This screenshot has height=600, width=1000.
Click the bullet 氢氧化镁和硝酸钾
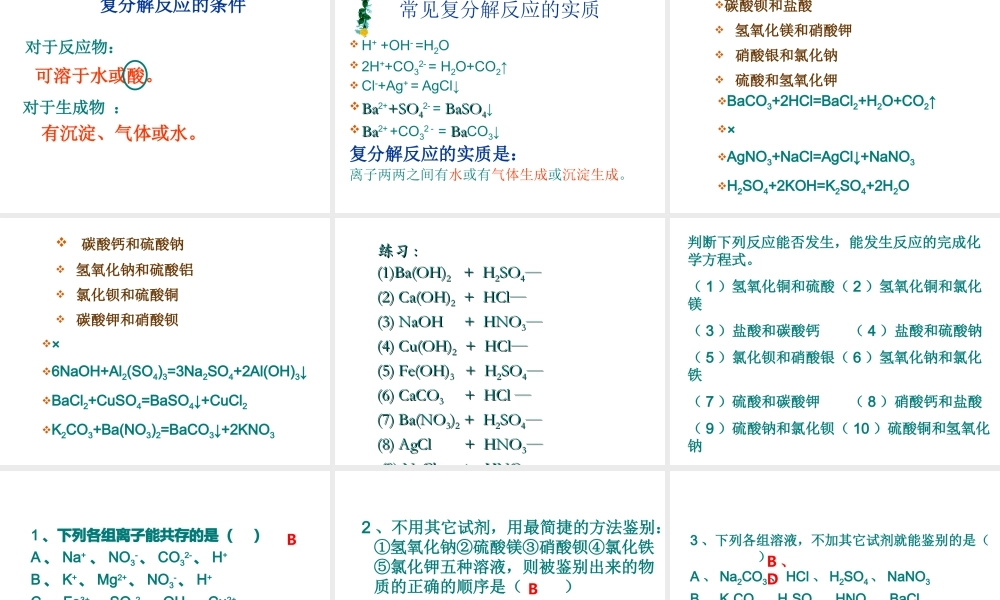click(x=793, y=30)
